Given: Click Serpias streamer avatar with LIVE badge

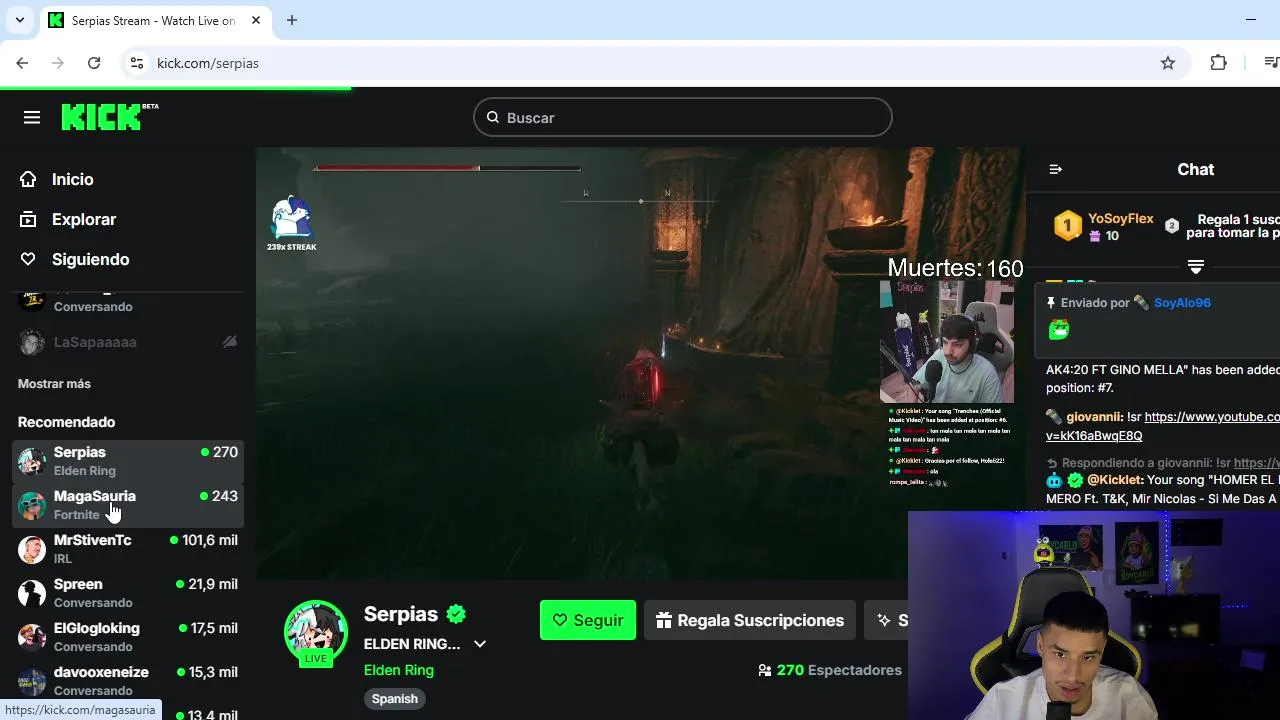Looking at the screenshot, I should 316,633.
